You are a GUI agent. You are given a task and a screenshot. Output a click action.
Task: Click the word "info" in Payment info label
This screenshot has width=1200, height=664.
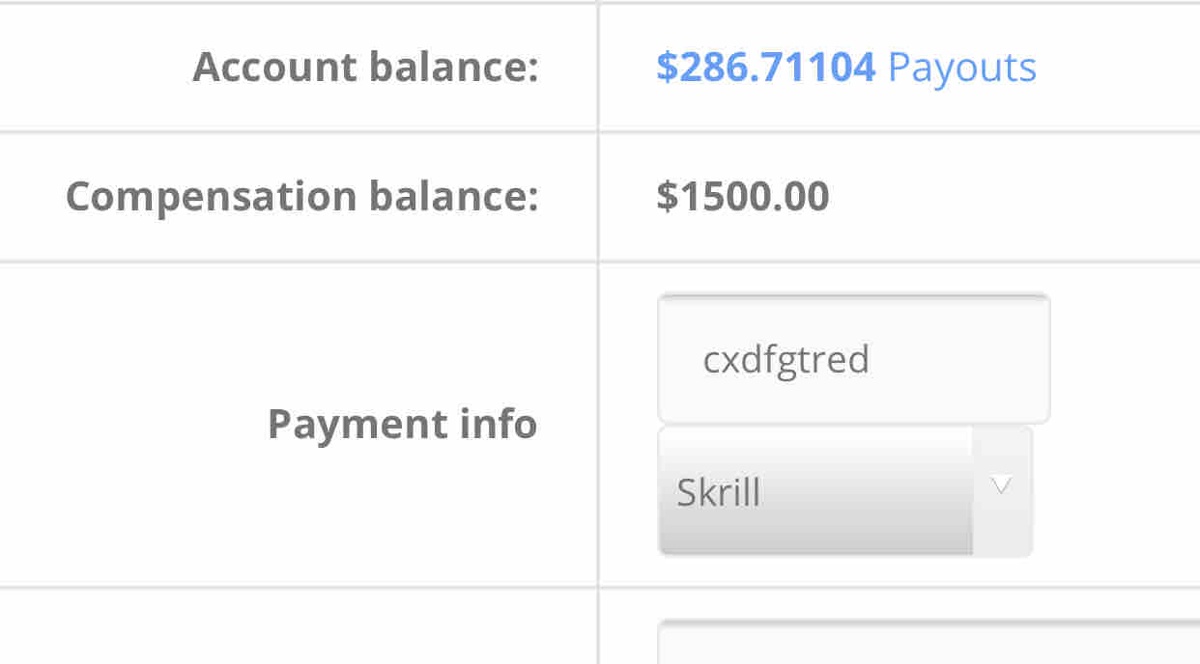coord(498,424)
